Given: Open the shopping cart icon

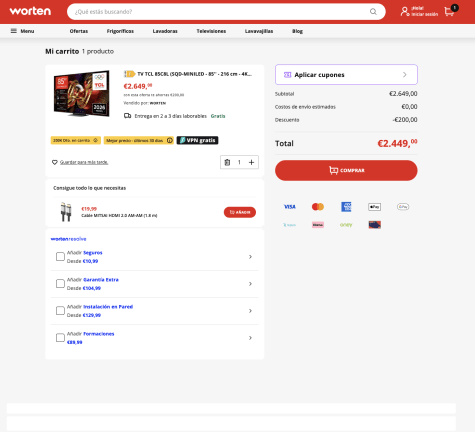Looking at the screenshot, I should point(449,12).
